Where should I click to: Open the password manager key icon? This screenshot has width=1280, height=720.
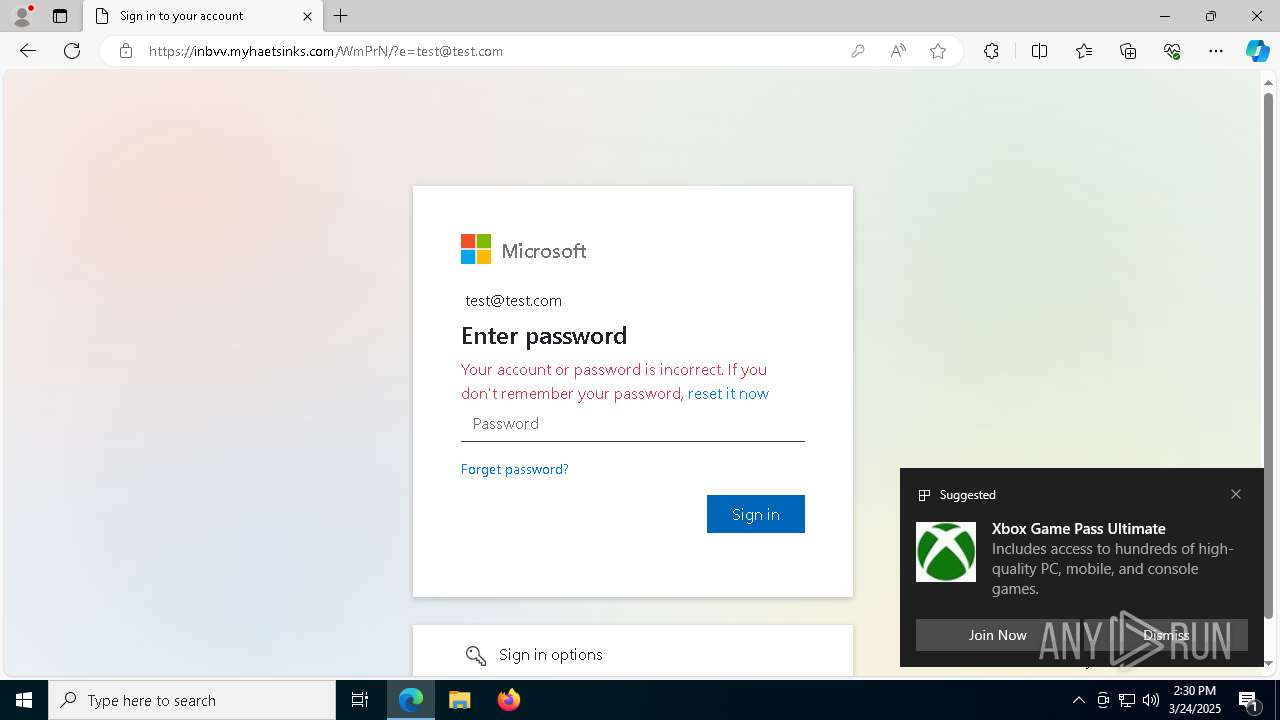tap(858, 51)
